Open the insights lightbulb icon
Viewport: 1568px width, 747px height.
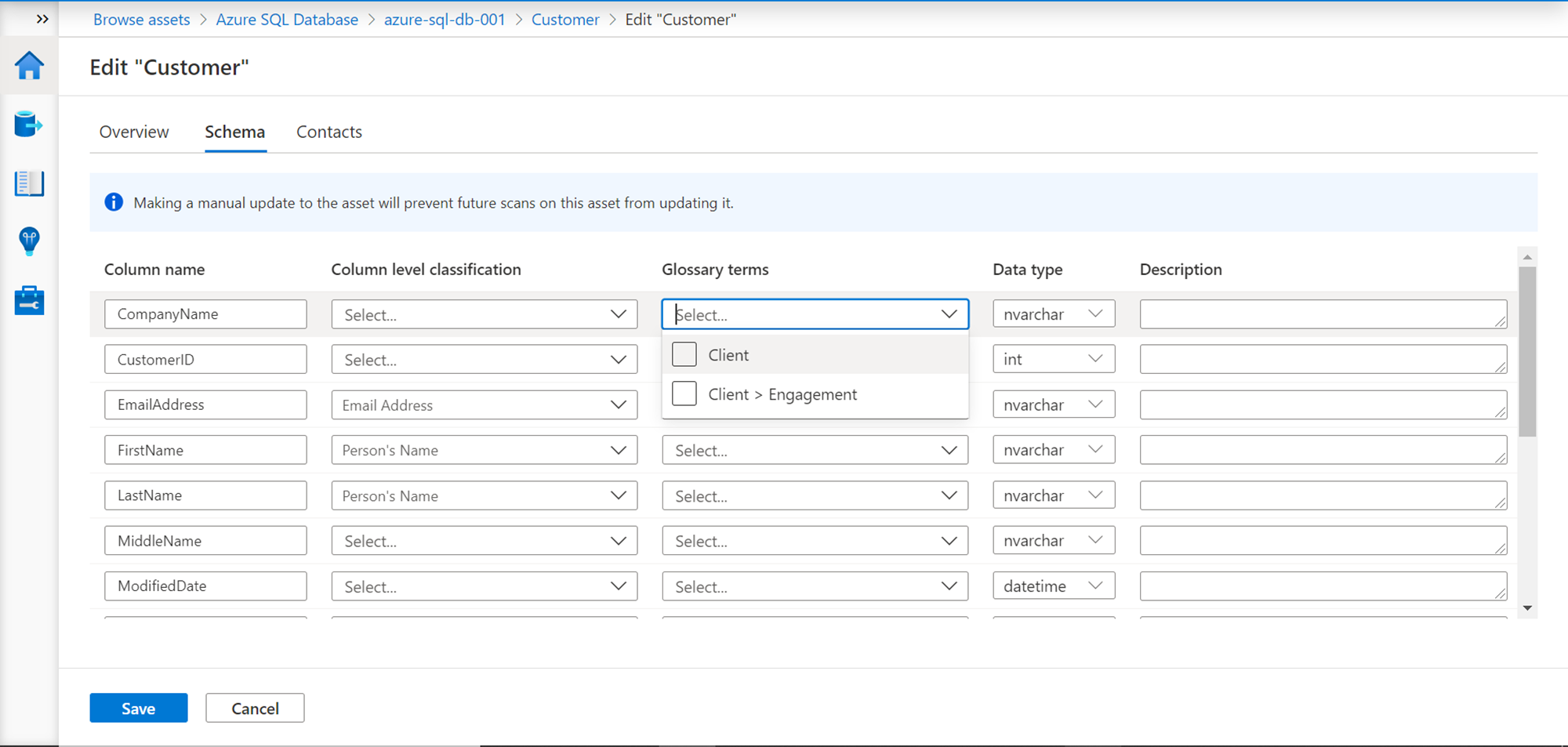(29, 241)
